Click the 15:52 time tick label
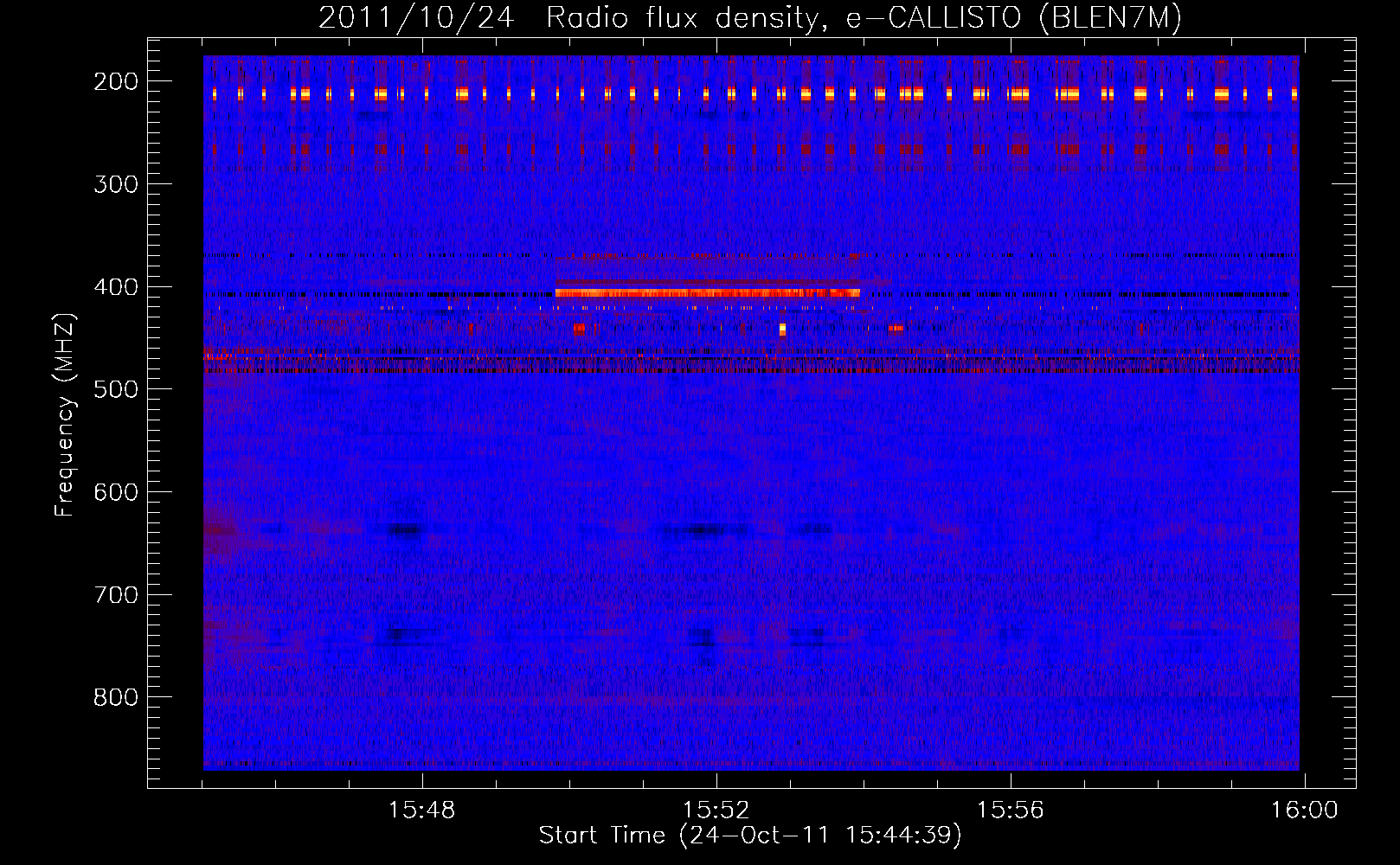 [x=716, y=811]
